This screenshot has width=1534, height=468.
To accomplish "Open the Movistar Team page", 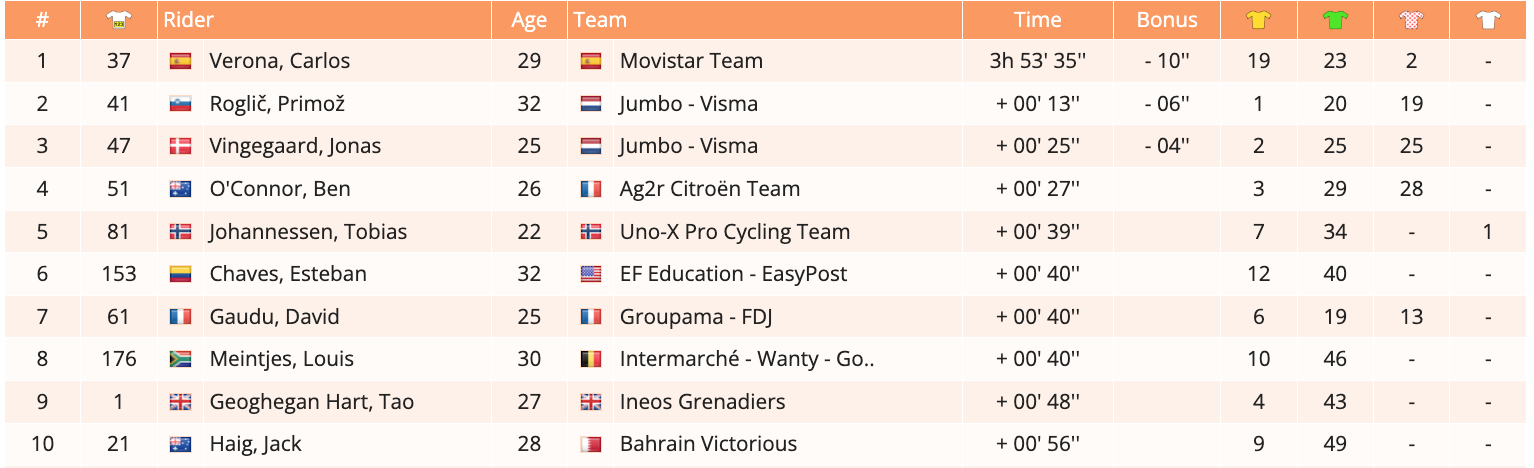I will click(x=691, y=61).
